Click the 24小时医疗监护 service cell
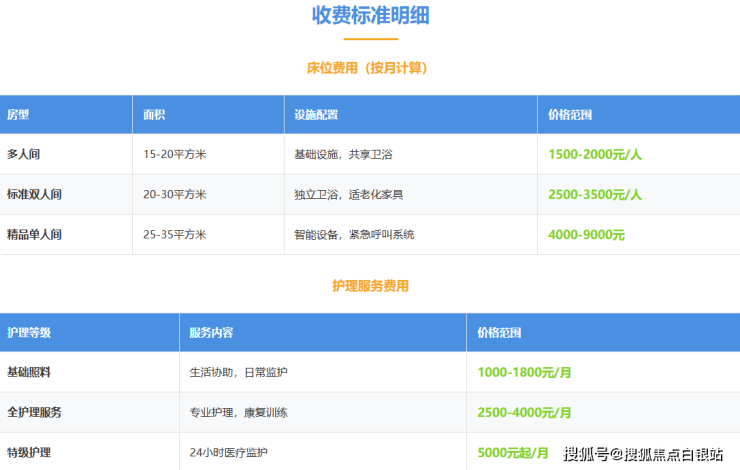 tap(229, 452)
